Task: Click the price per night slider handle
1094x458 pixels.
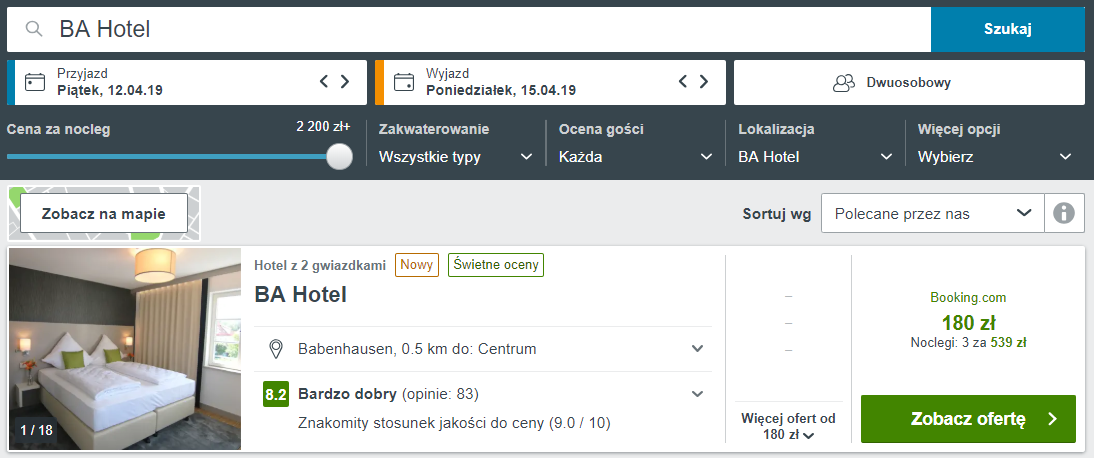Action: click(x=340, y=156)
